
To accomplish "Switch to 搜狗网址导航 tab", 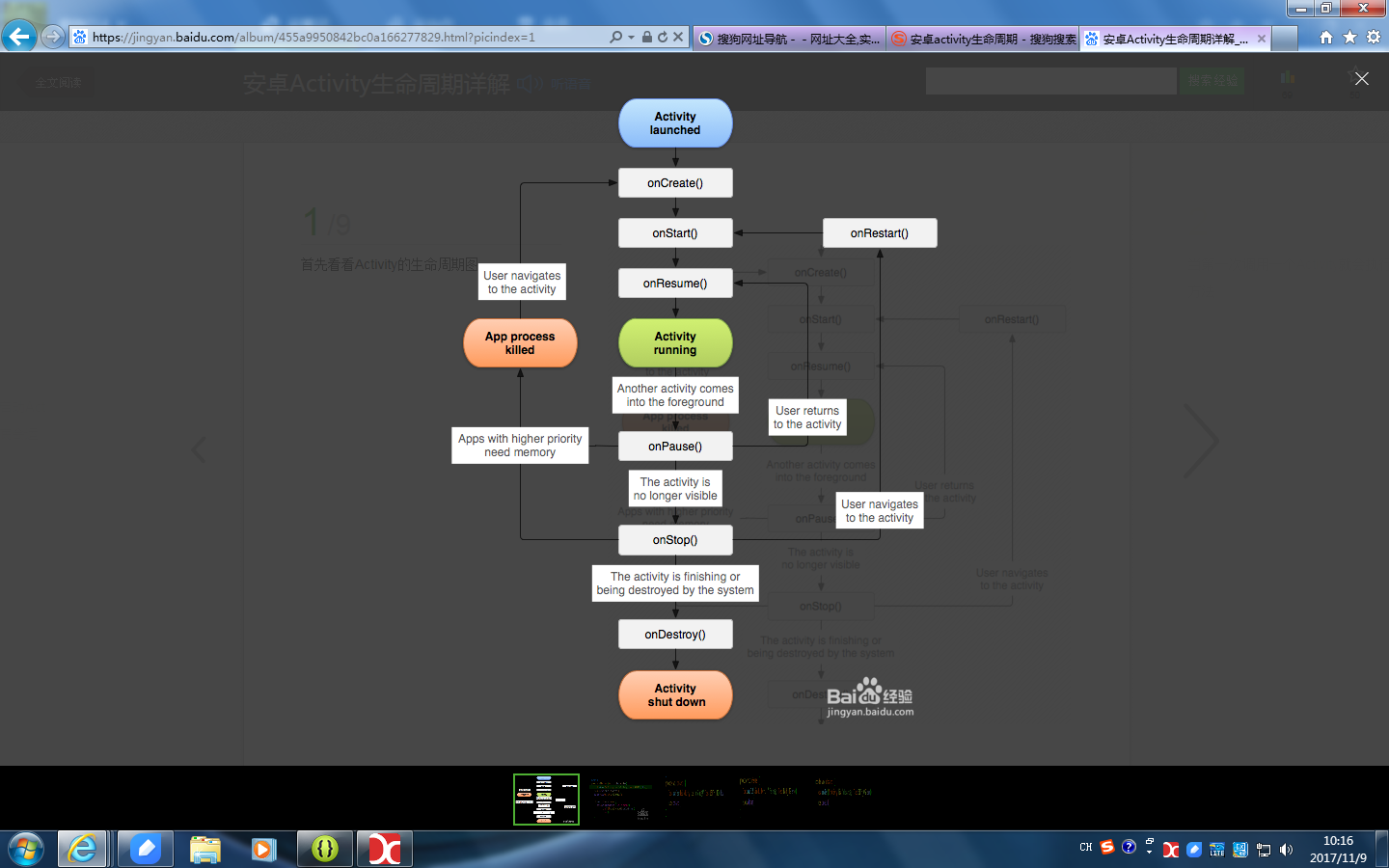I will point(789,39).
